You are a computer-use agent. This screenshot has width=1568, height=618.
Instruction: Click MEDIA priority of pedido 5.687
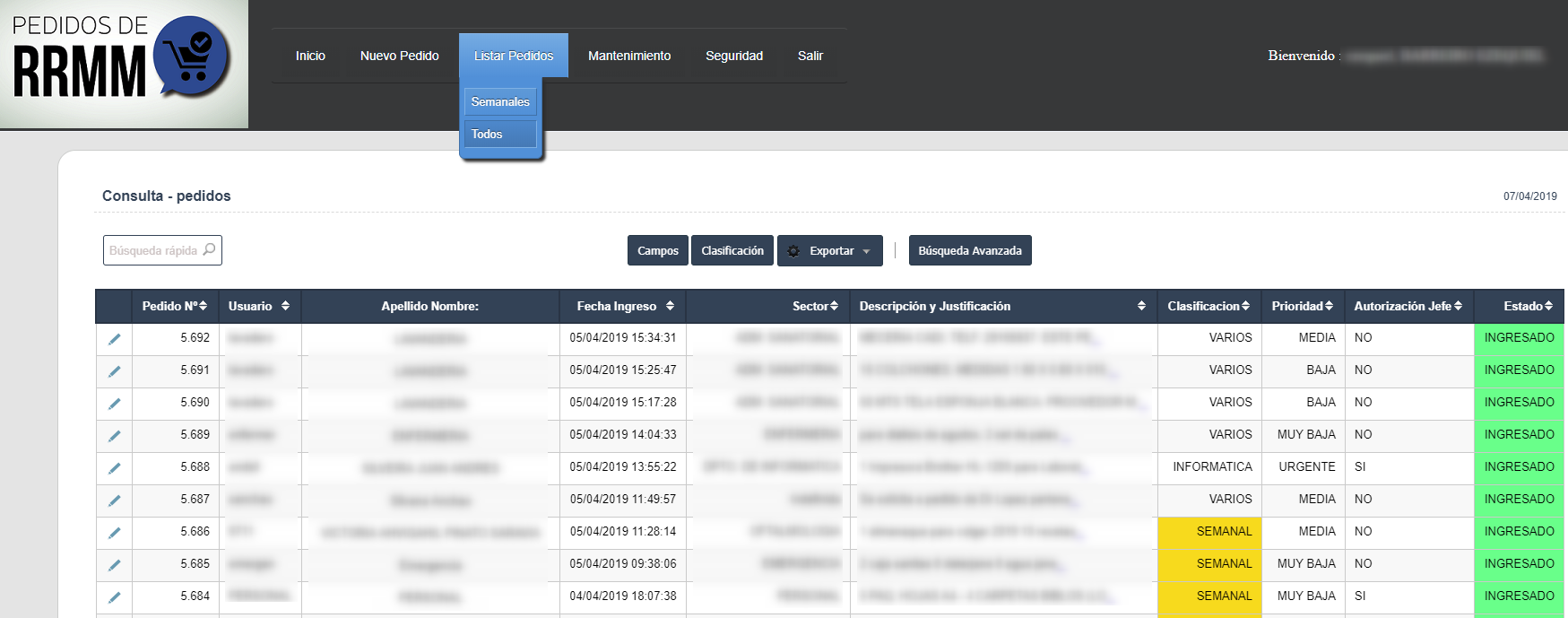coord(1317,499)
